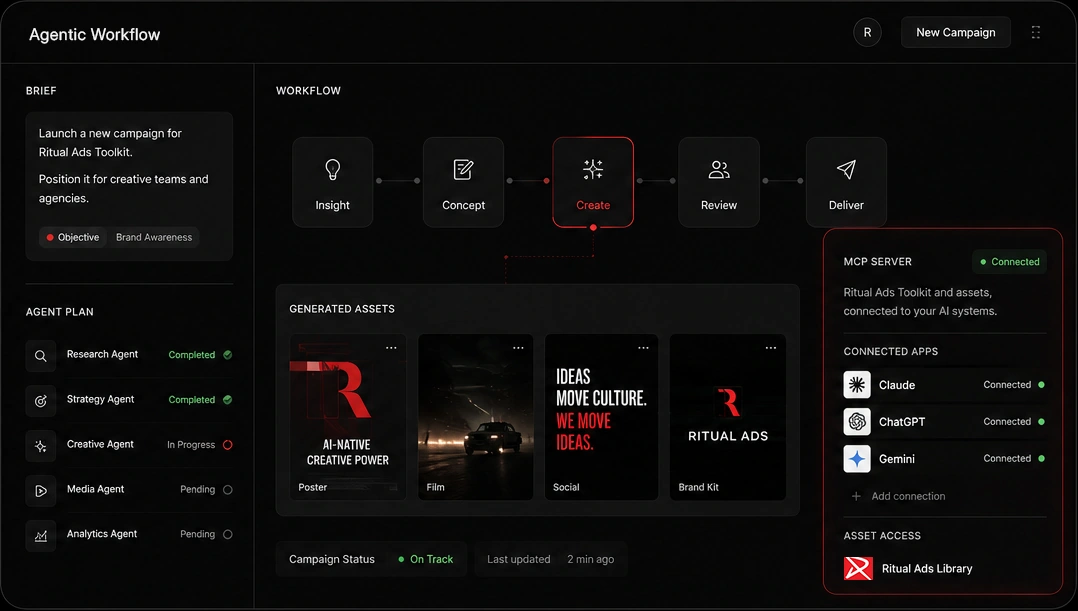Screen dimensions: 1078x611
Task: Open the Concept workflow step
Action: [463, 182]
